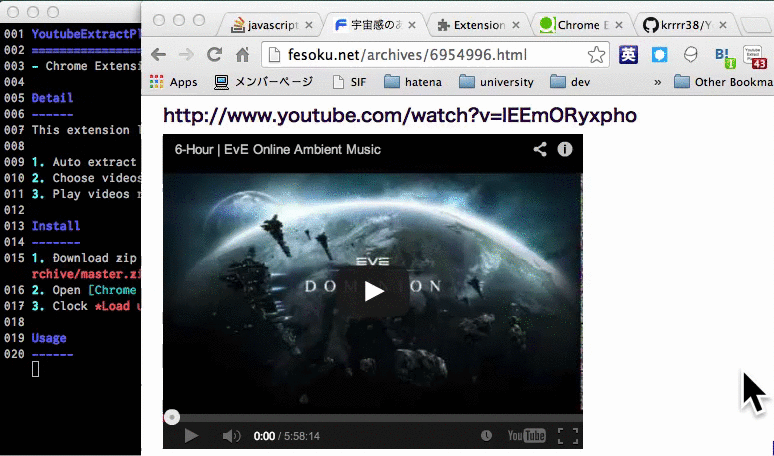Switch to the Extensions tab
This screenshot has width=774, height=456.
click(478, 25)
